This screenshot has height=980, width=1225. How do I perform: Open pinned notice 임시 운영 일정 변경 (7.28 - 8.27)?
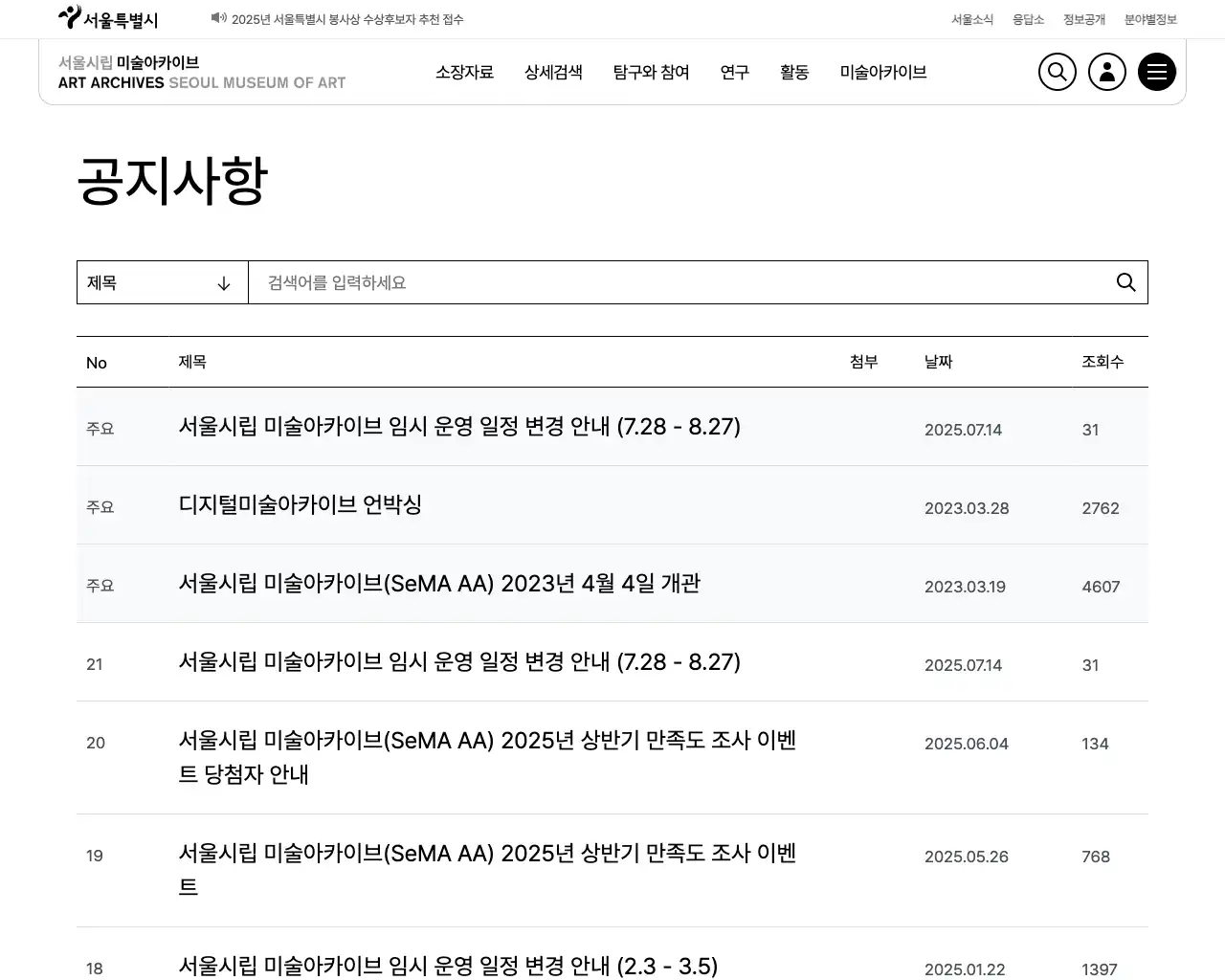(x=459, y=427)
